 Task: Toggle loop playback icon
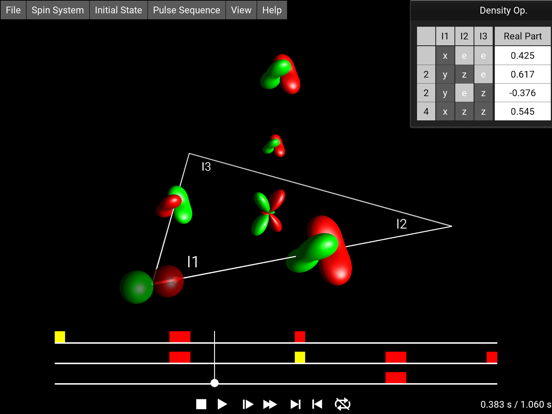[x=342, y=404]
